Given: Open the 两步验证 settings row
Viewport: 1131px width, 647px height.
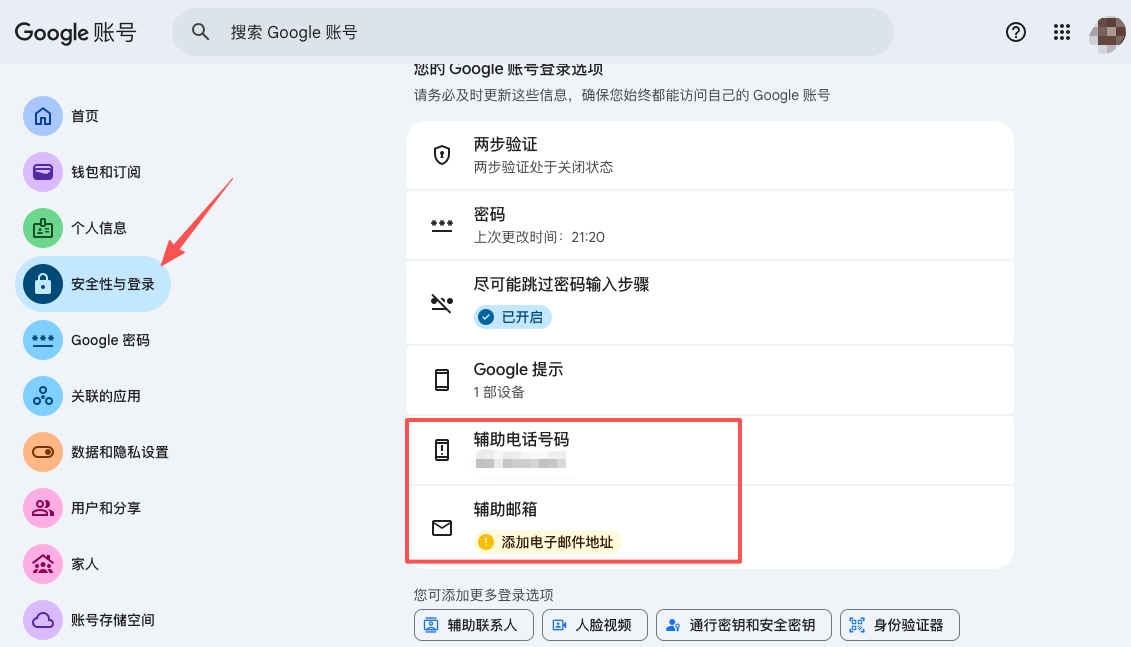Looking at the screenshot, I should coord(710,155).
